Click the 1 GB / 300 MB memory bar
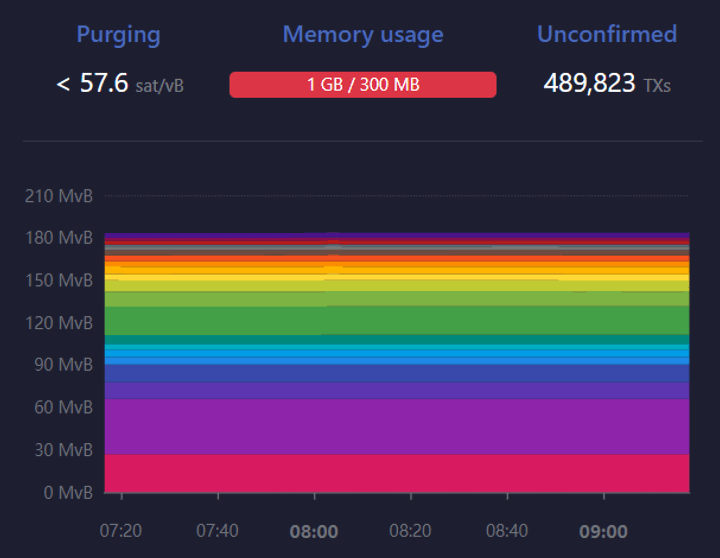The width and height of the screenshot is (720, 558). click(x=363, y=85)
